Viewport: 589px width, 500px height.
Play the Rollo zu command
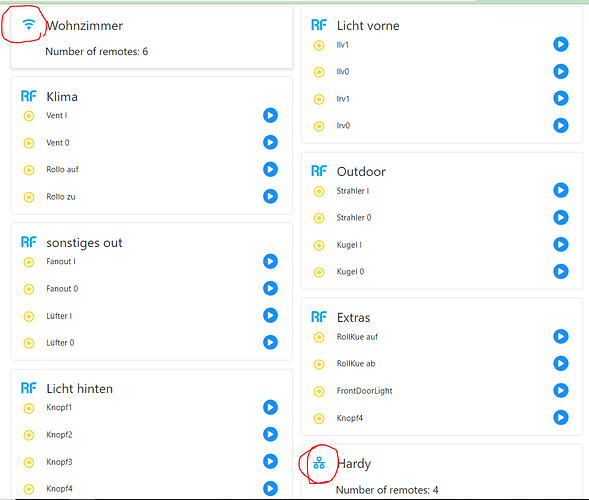tap(270, 196)
